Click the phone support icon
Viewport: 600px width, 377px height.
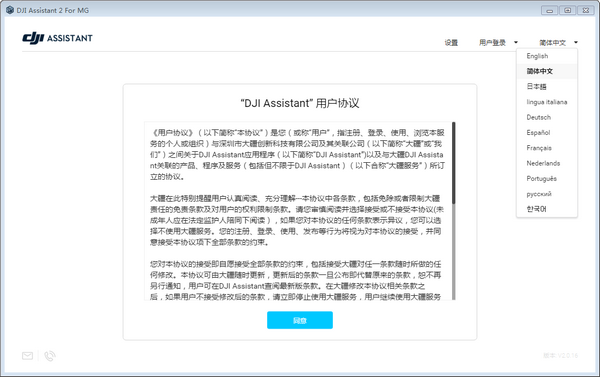50,356
